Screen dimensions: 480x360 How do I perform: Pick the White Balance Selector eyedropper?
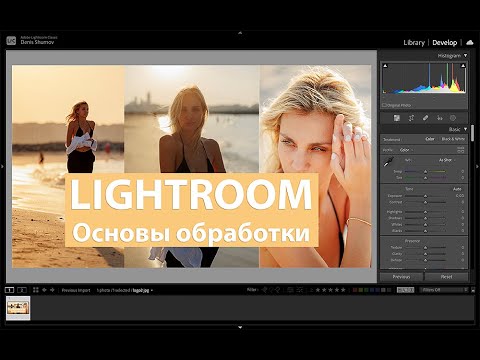pyautogui.click(x=388, y=162)
